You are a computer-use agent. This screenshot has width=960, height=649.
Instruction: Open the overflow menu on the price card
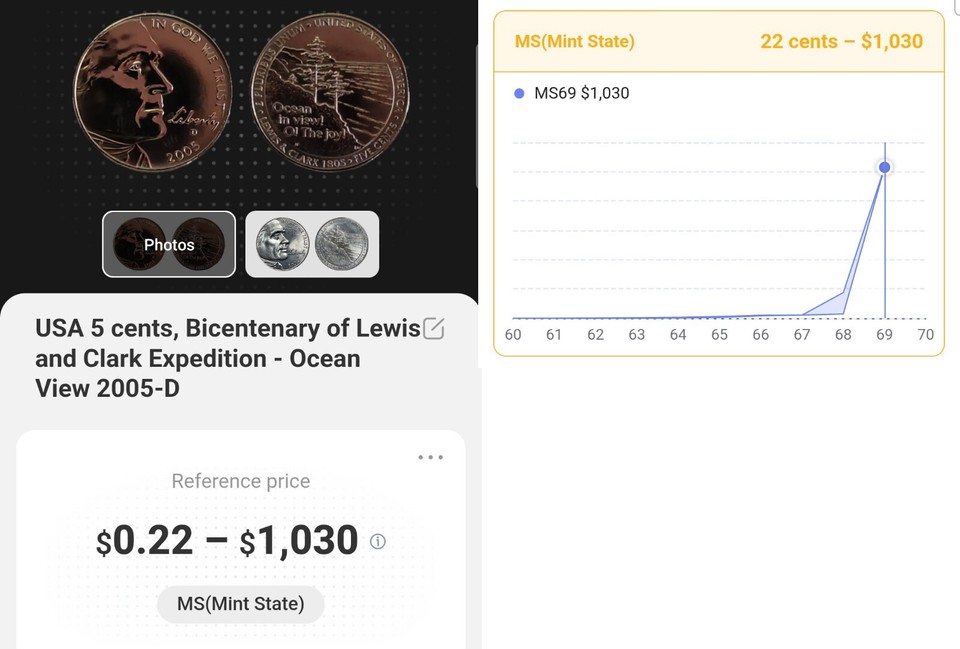tap(430, 456)
